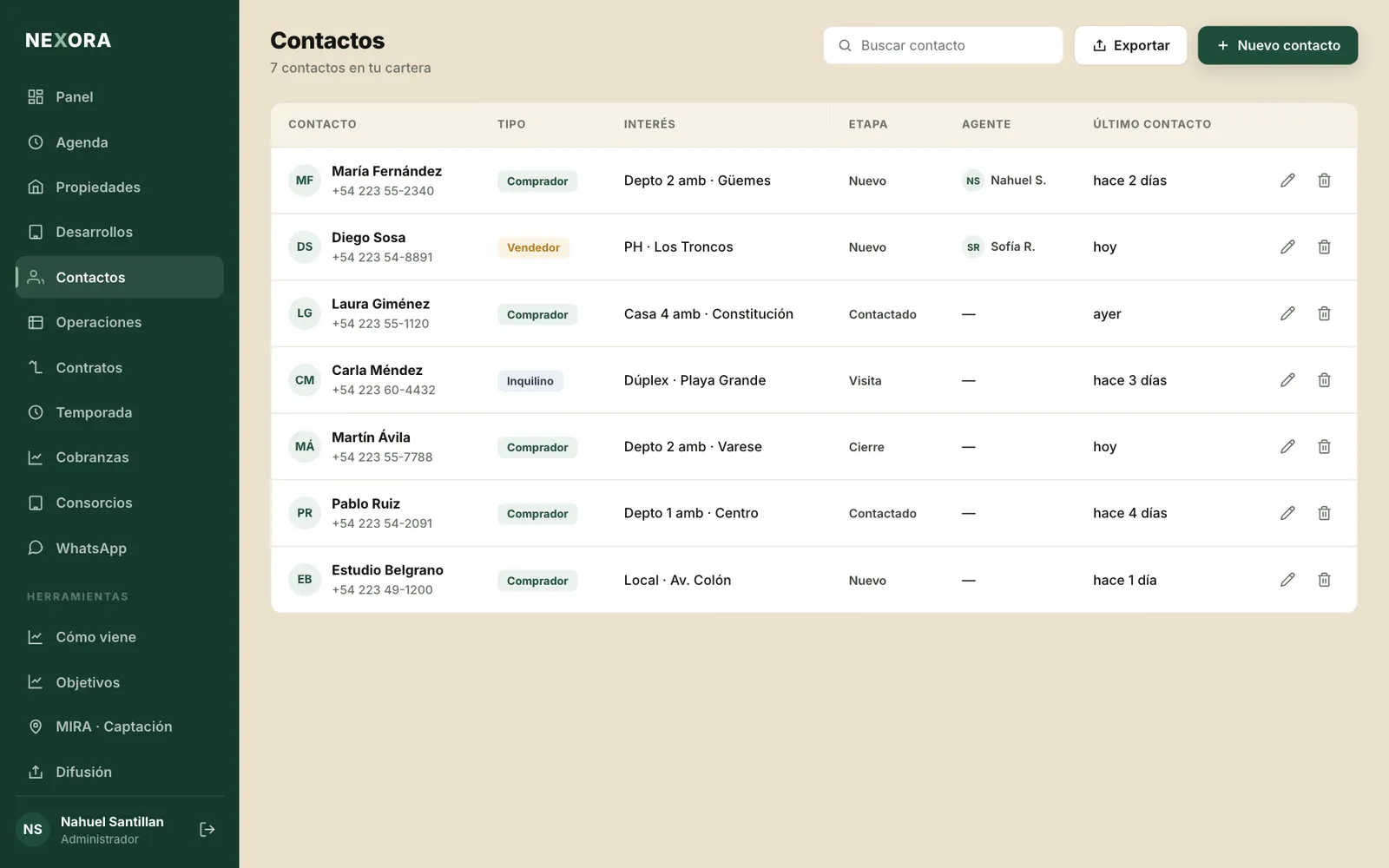The width and height of the screenshot is (1389, 868).
Task: Go to Contratos
Action: pos(120,368)
